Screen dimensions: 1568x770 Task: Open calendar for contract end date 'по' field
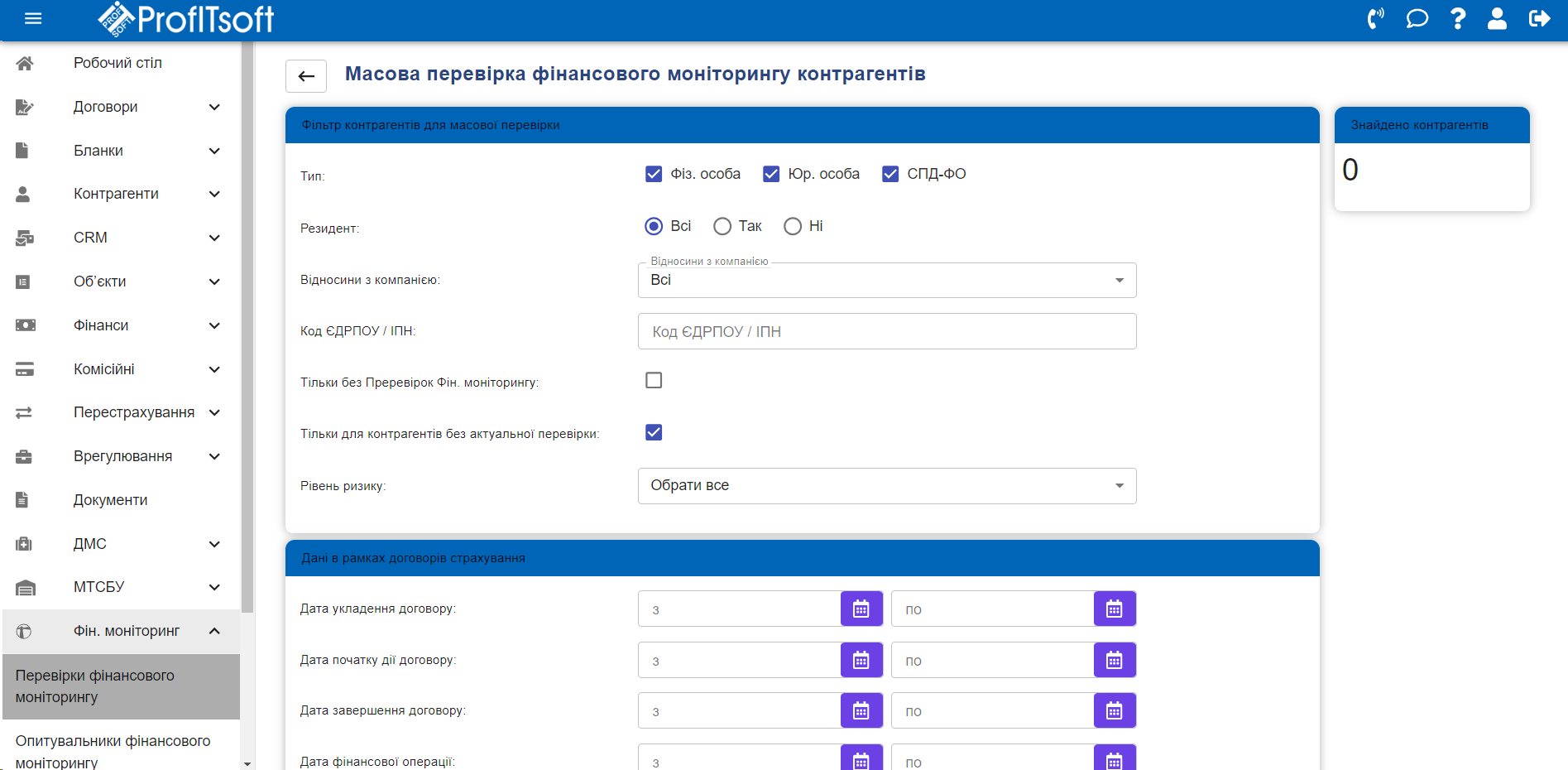click(x=1115, y=711)
